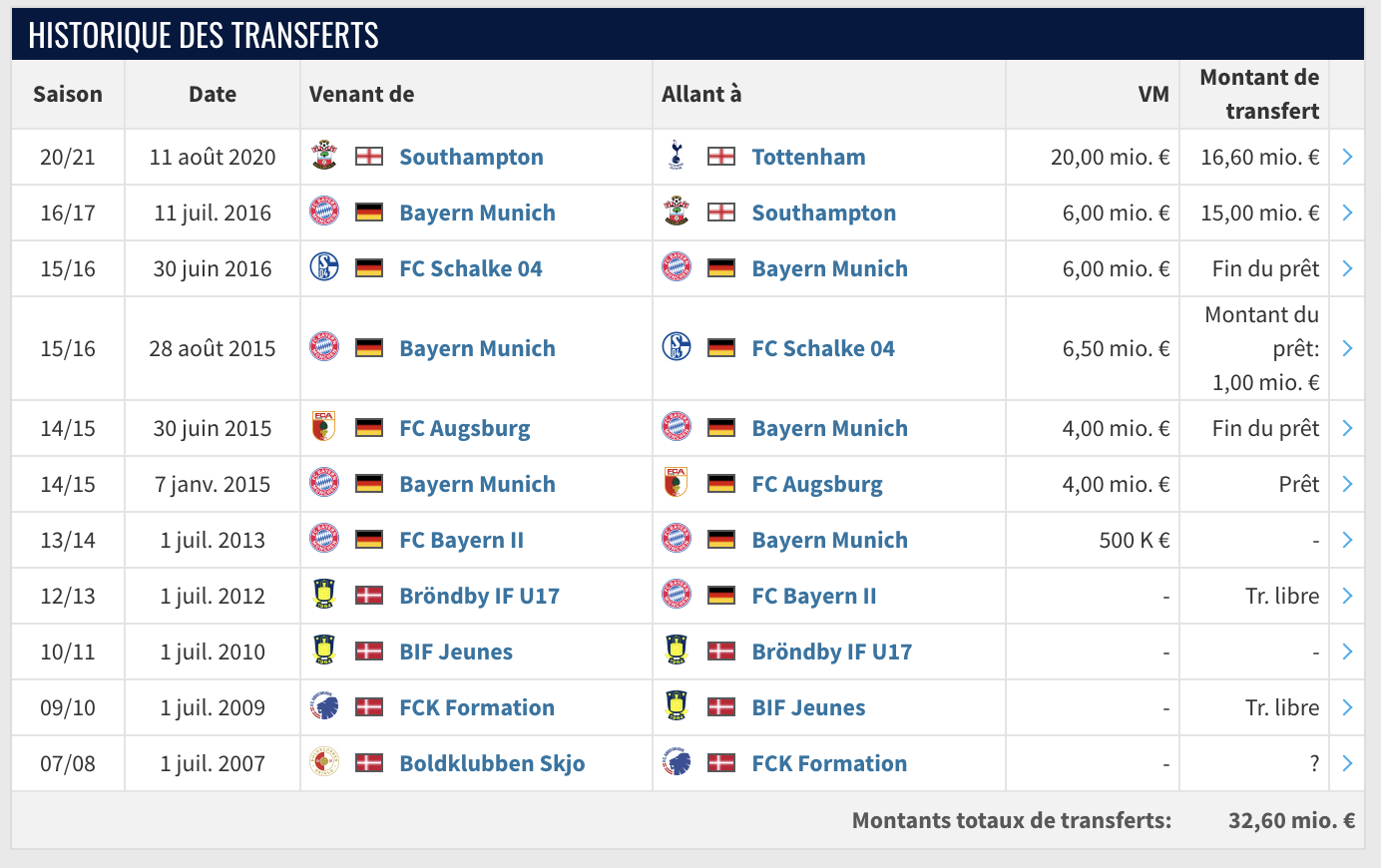
Task: Click Augsburg crest in the 30 juin 2015 row
Action: [324, 427]
